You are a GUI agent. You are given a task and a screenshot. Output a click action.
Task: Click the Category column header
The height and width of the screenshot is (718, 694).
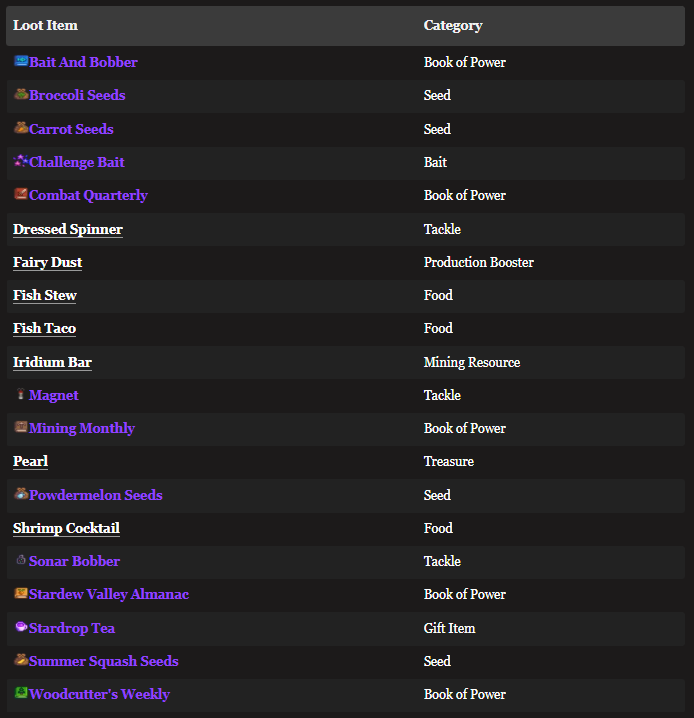pos(453,25)
